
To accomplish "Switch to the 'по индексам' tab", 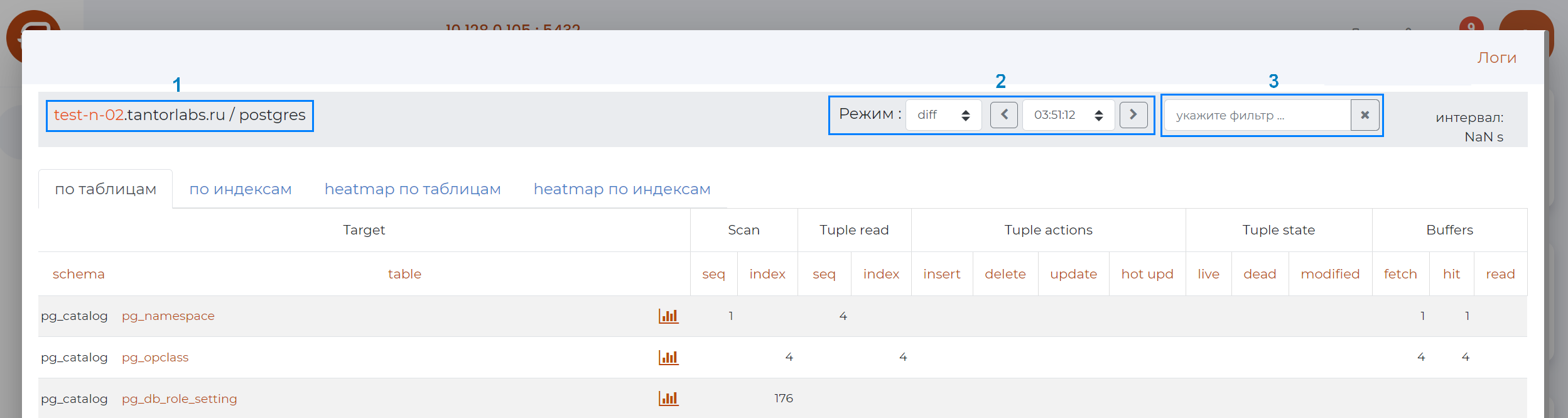I will tap(241, 189).
